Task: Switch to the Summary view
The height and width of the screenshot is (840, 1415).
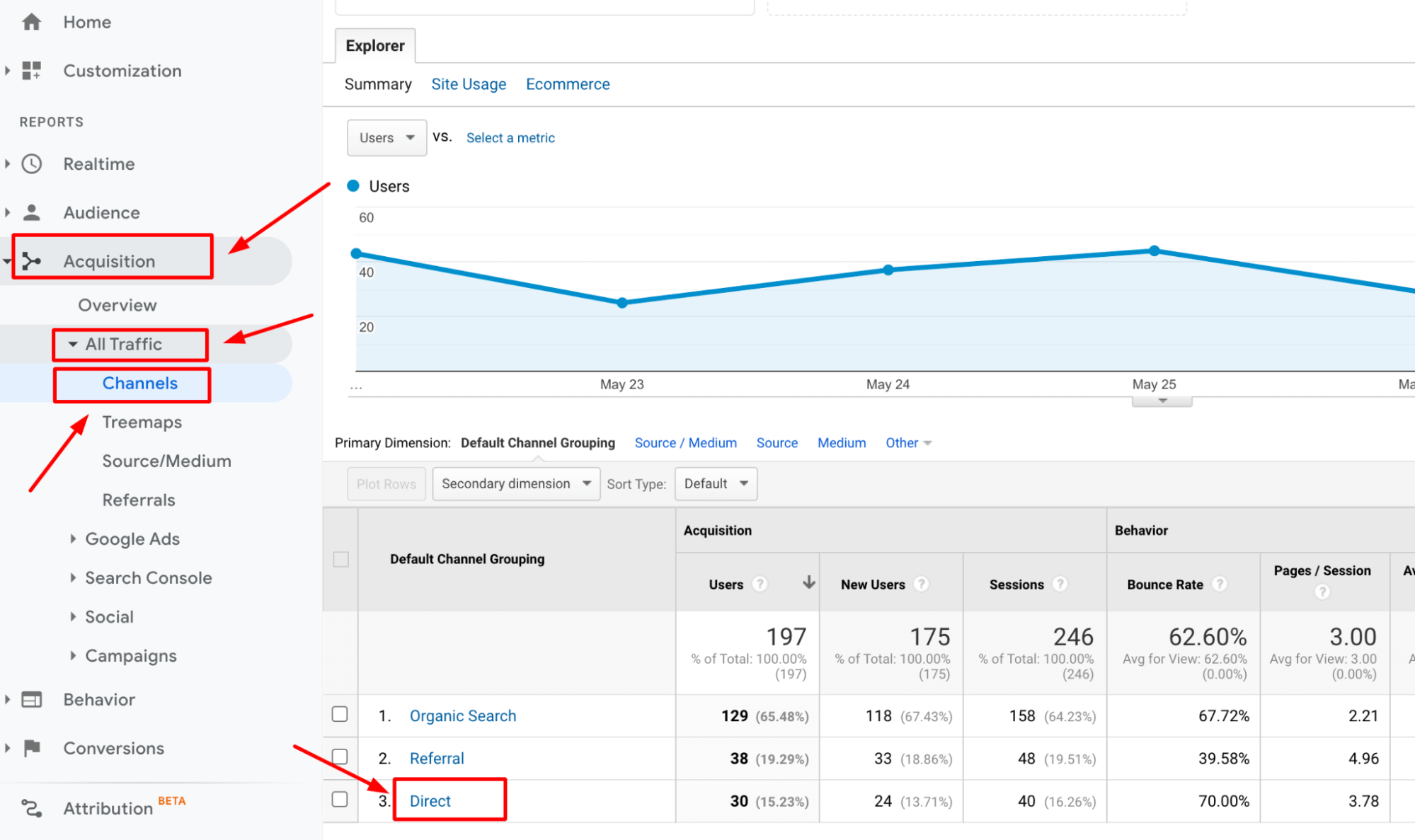Action: click(378, 84)
